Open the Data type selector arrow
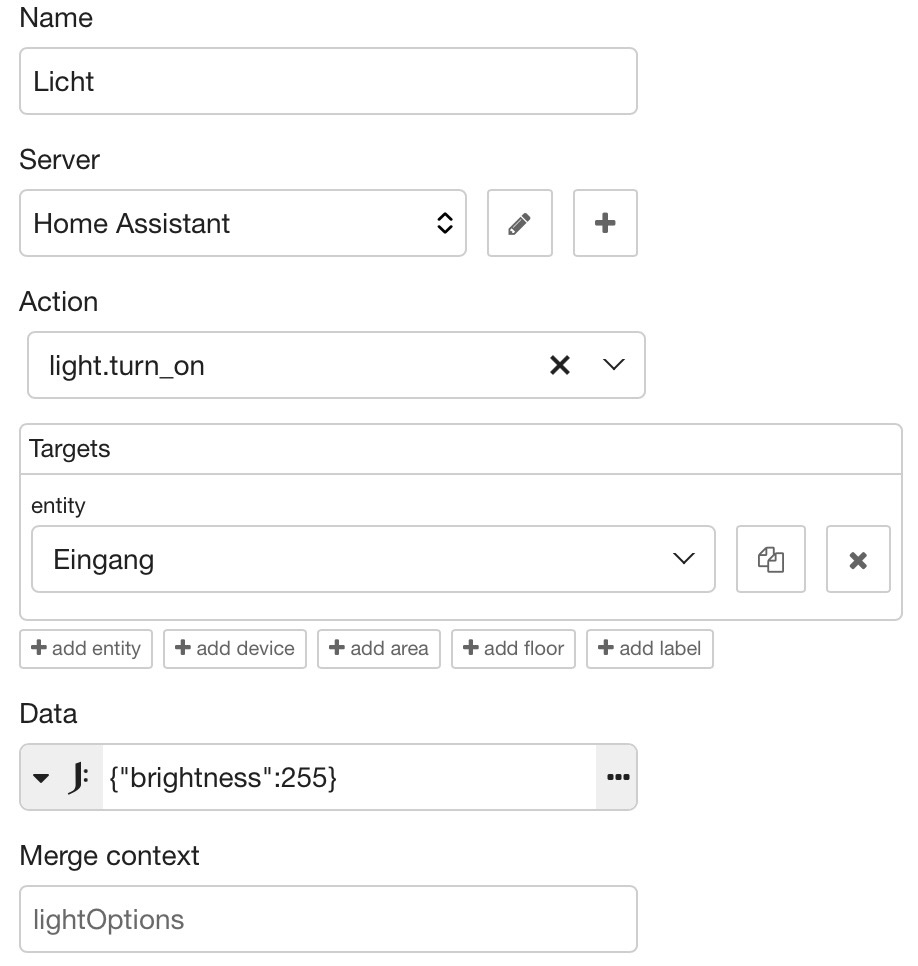 41,777
